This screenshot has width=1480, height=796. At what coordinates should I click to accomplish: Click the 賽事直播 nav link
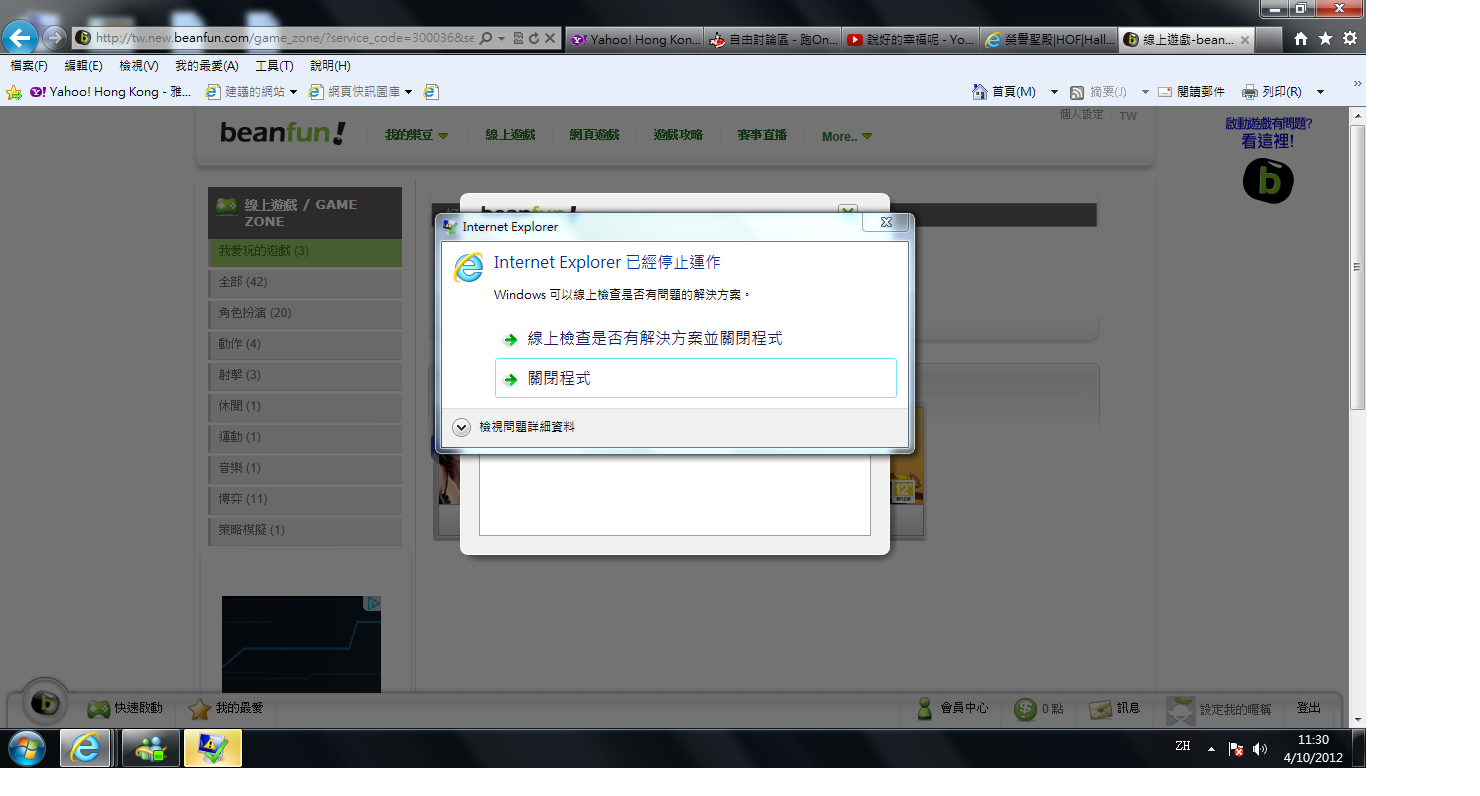pos(762,135)
